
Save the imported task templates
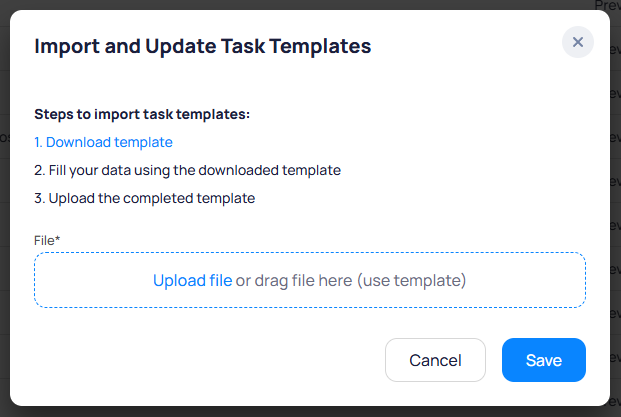pyautogui.click(x=543, y=360)
